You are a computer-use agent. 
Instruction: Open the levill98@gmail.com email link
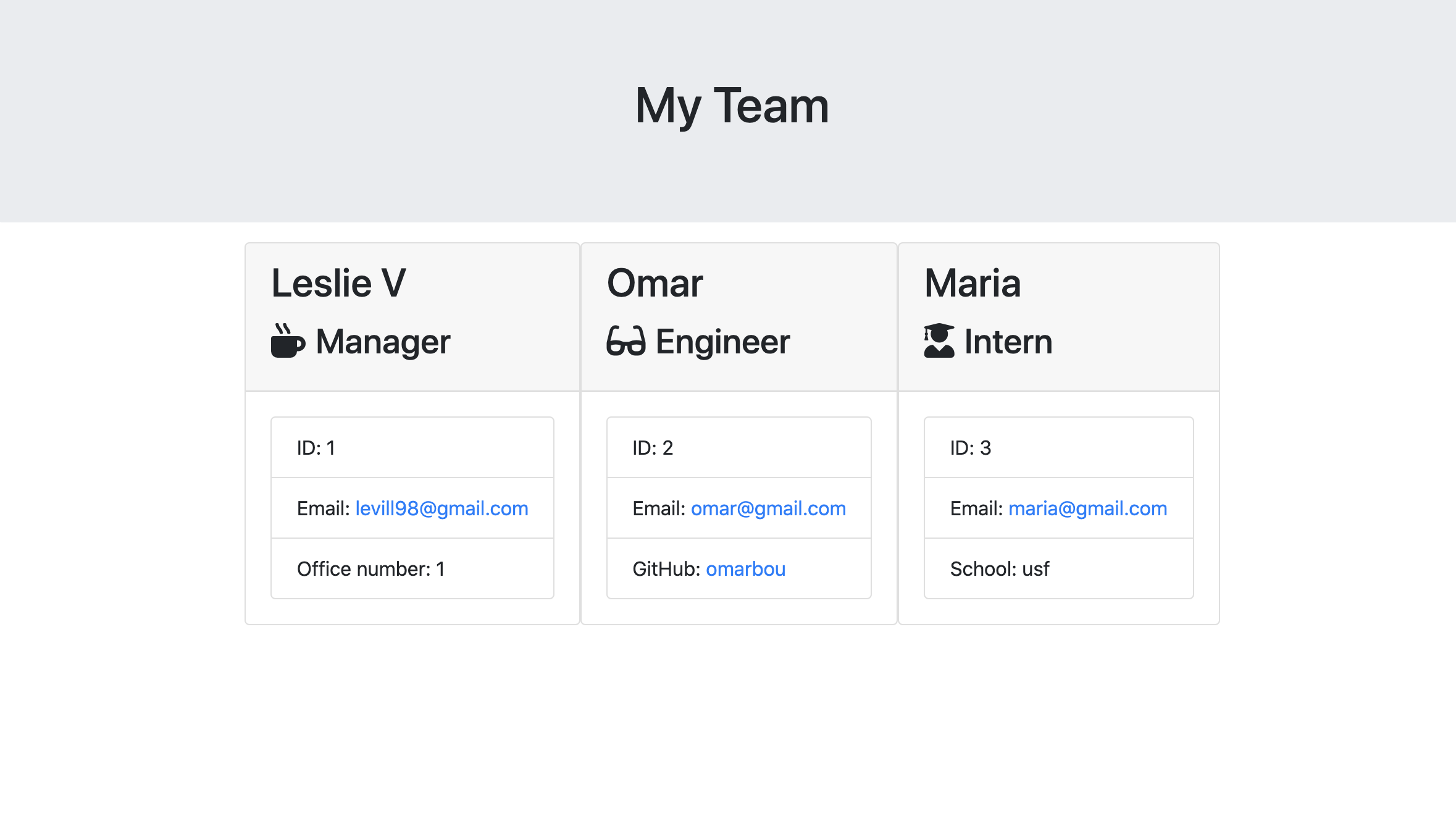coord(441,508)
